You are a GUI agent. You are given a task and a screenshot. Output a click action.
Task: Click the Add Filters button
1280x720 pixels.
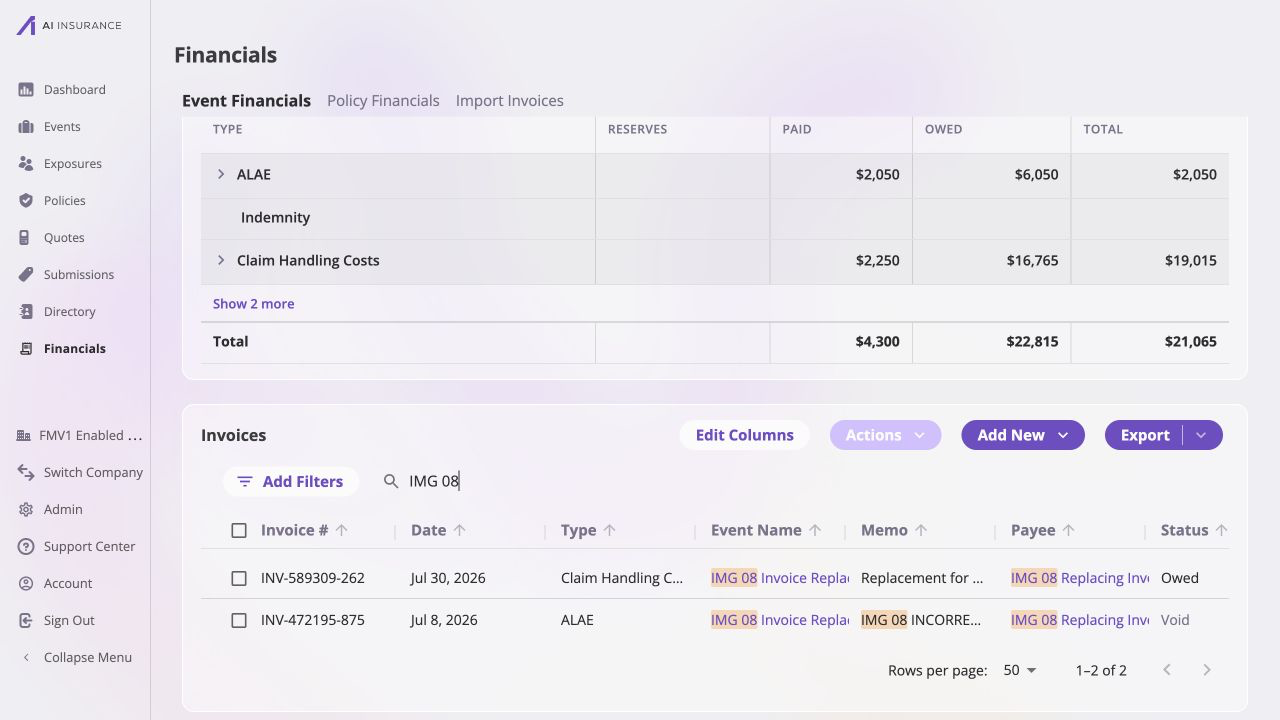pos(290,482)
